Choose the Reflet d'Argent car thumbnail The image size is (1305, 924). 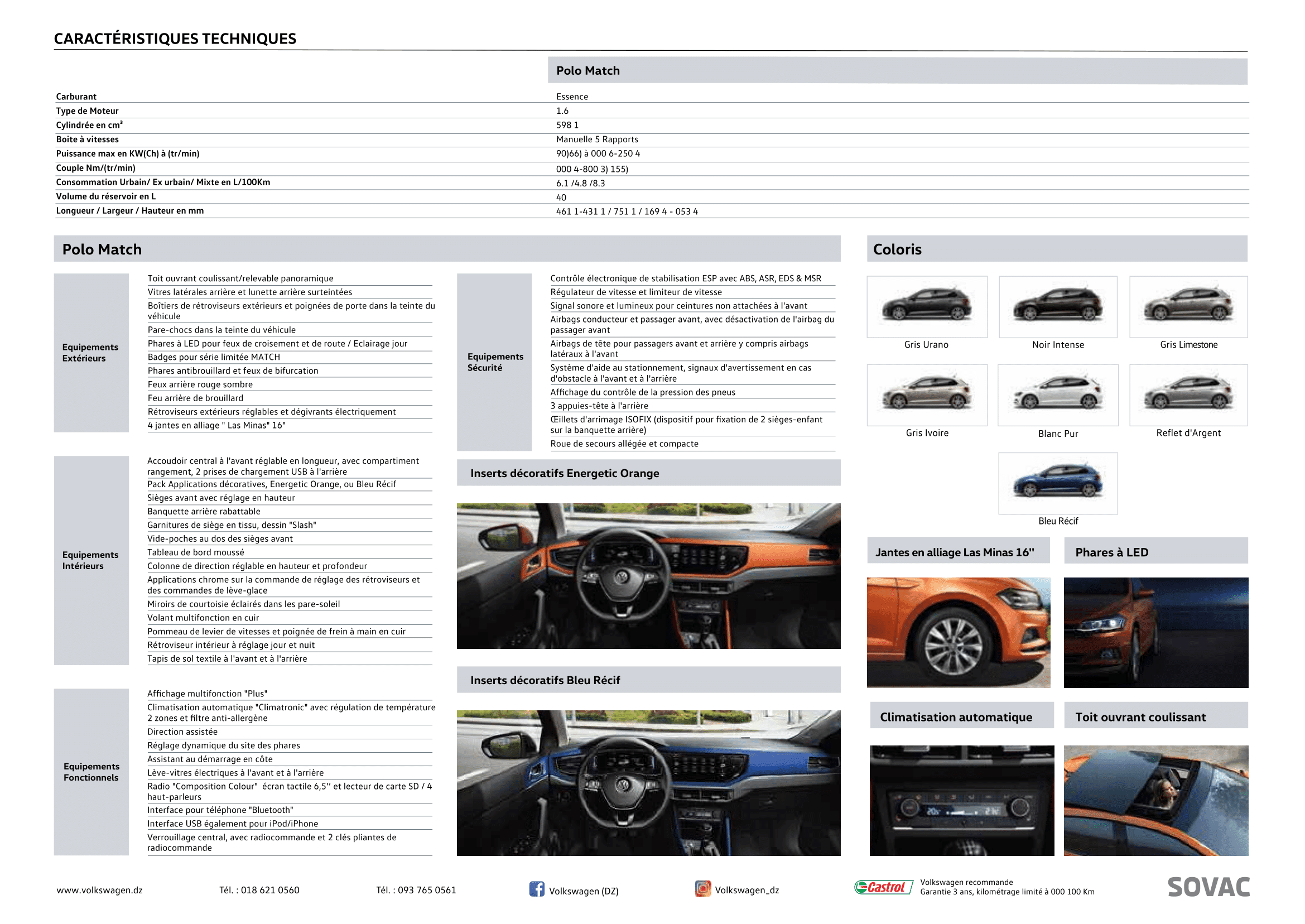click(1188, 395)
